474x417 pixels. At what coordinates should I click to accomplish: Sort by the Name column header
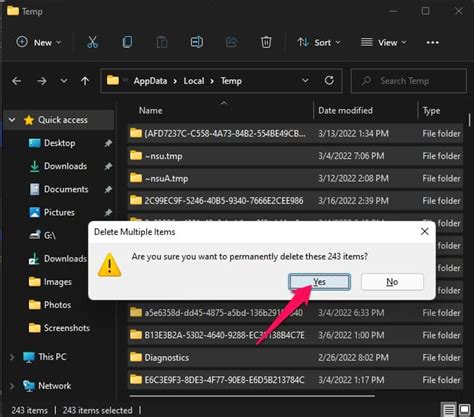coord(150,110)
